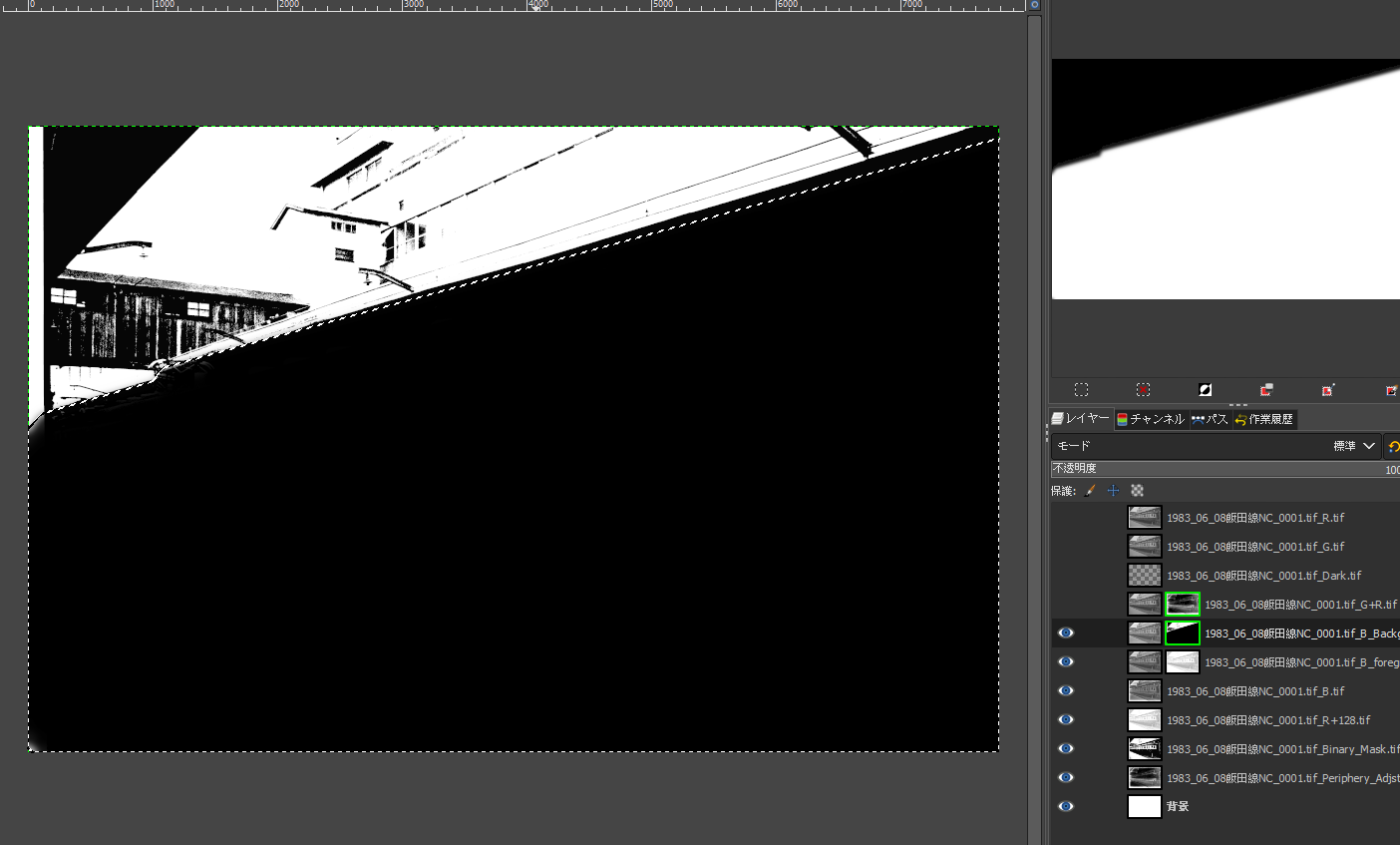Click the selection editor preview image
This screenshot has height=845, width=1400.
[x=1225, y=179]
